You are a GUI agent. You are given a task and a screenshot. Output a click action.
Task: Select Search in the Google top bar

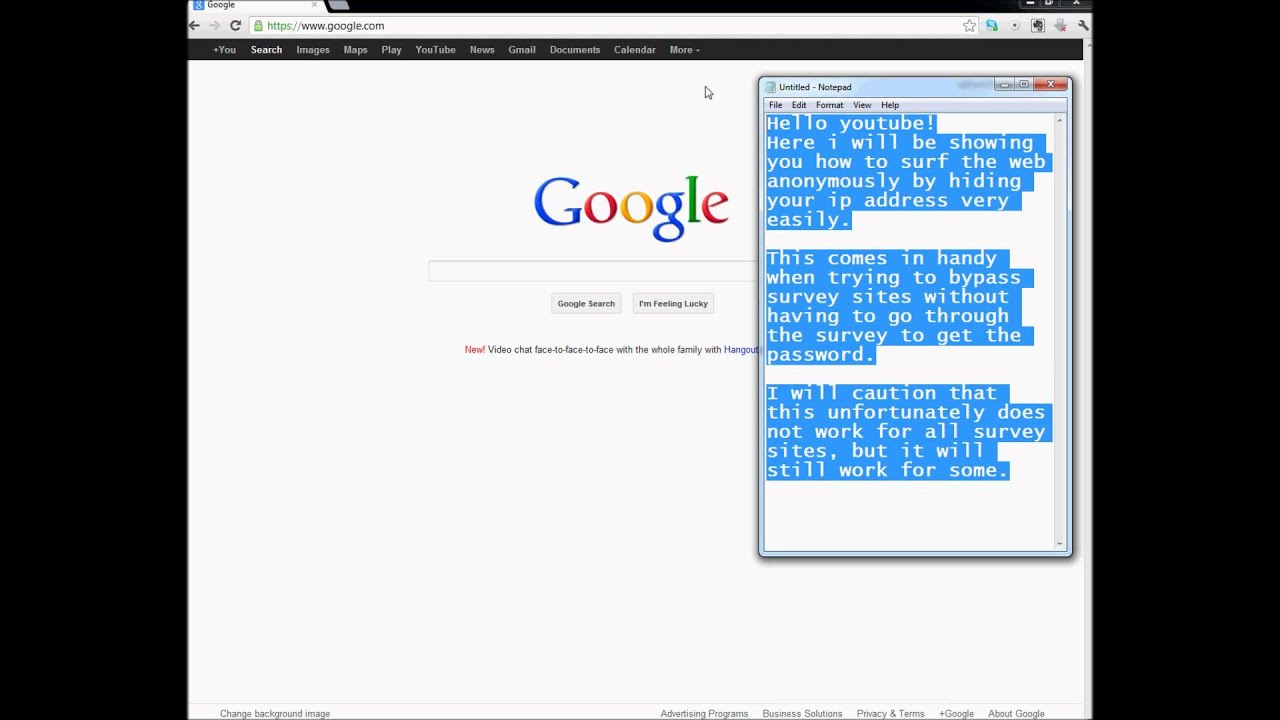pos(266,50)
